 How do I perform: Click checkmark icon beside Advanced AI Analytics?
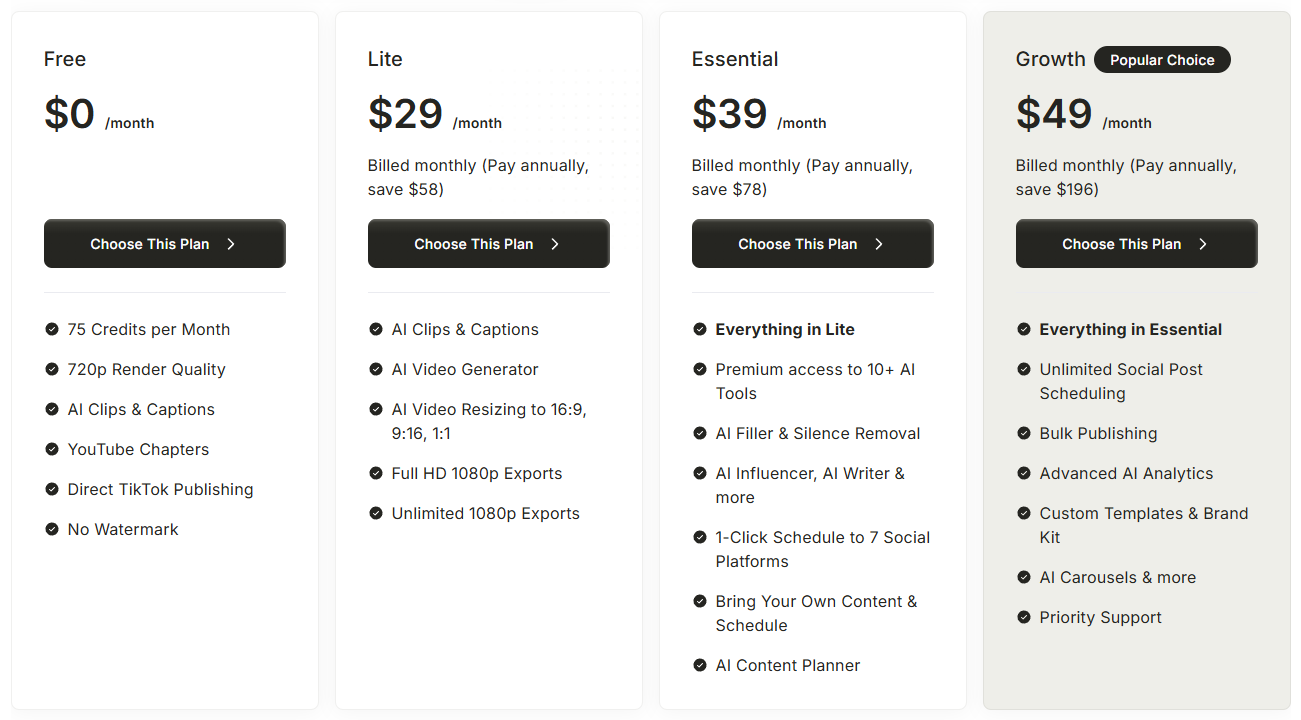1024,473
